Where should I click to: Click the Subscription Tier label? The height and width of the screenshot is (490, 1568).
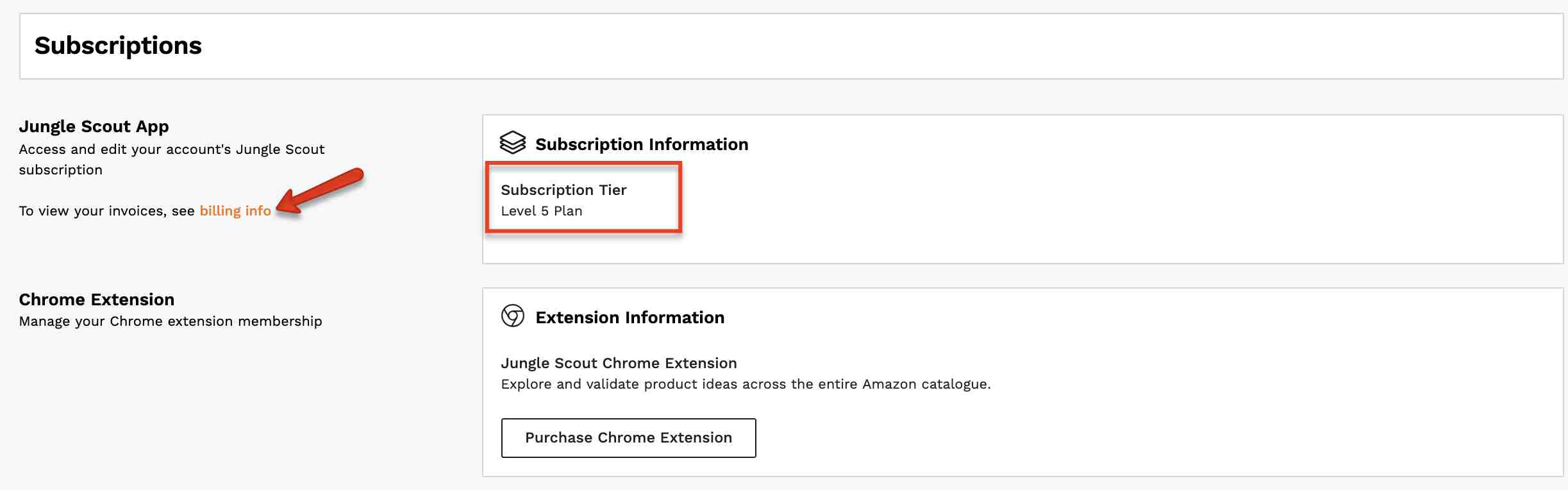tap(563, 190)
